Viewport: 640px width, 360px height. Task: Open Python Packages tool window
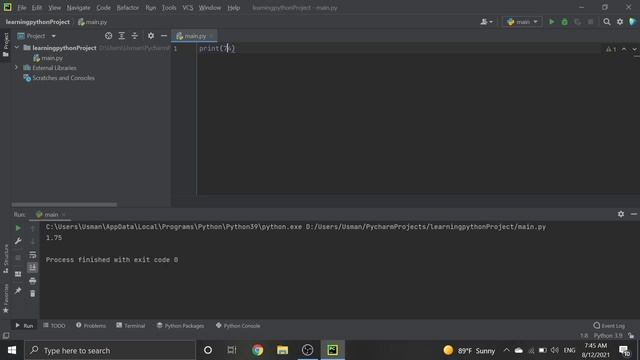pyautogui.click(x=180, y=325)
